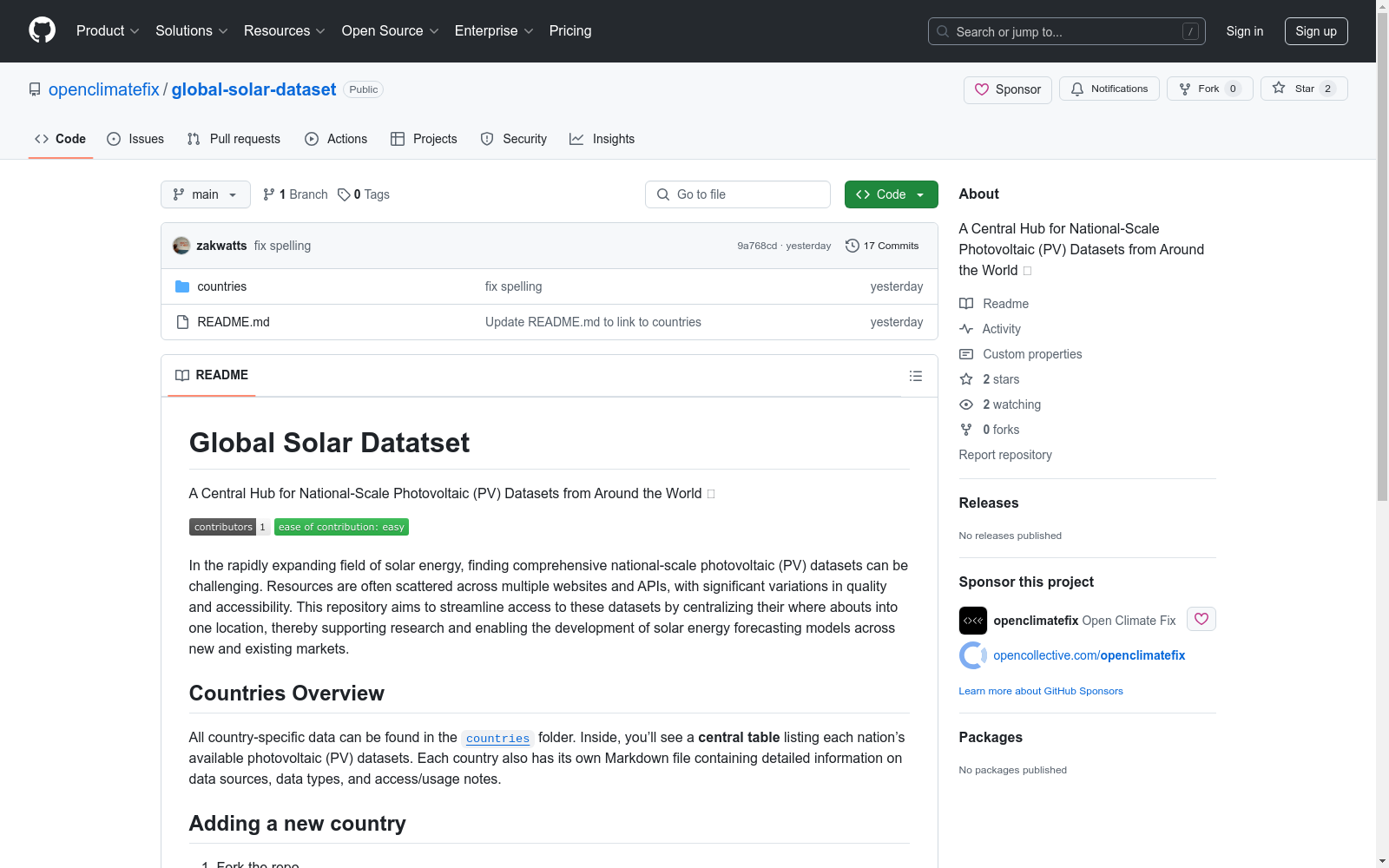The height and width of the screenshot is (868, 1389).
Task: View the 2 stars list
Action: pyautogui.click(x=990, y=379)
